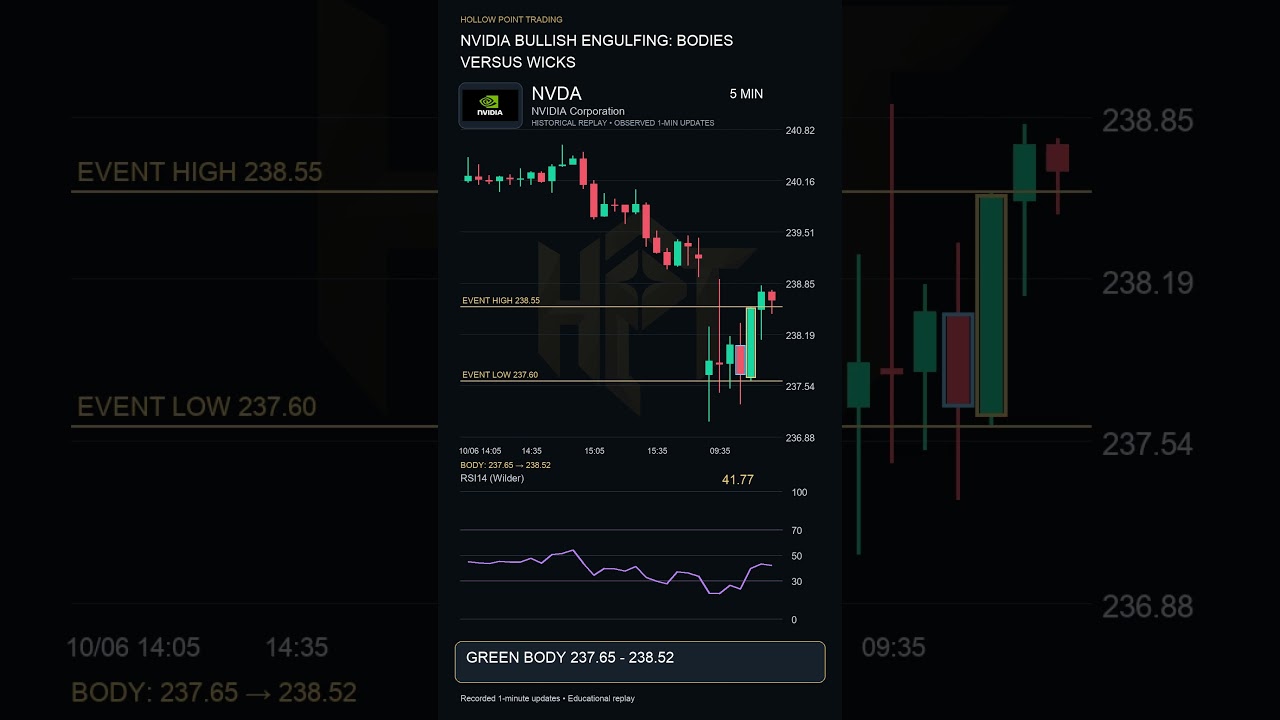Click the 236.88 price label in center chart

click(x=800, y=438)
